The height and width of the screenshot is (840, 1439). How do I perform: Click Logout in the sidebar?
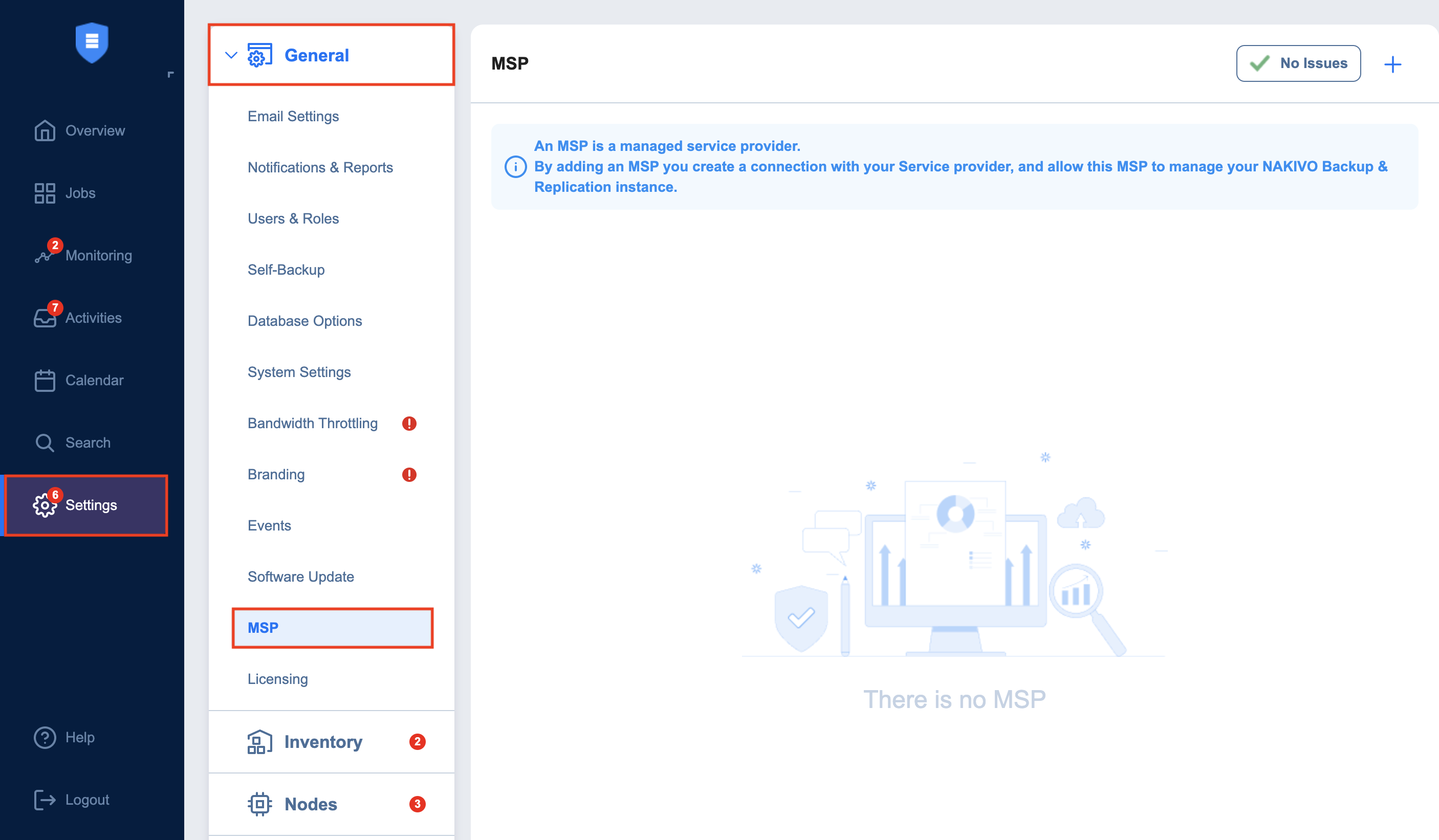pos(87,800)
